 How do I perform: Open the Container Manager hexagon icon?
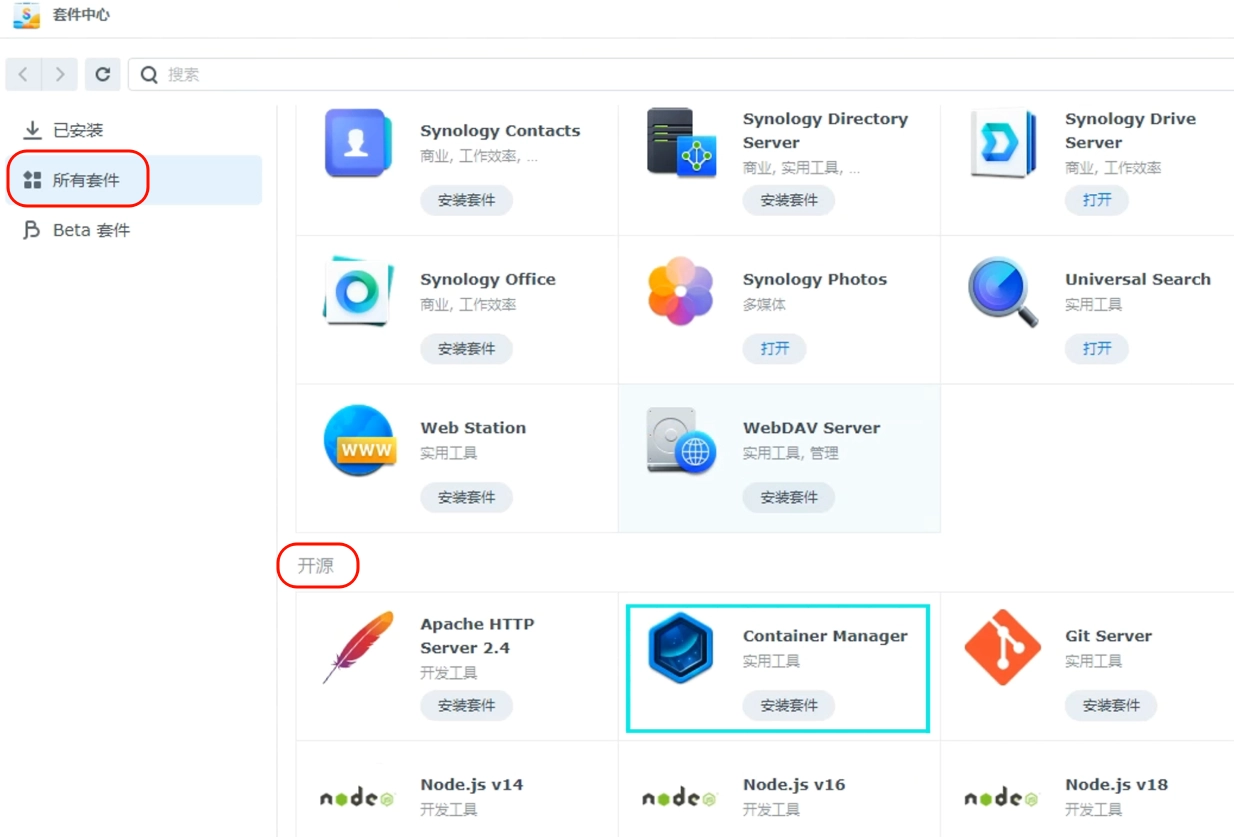(681, 648)
